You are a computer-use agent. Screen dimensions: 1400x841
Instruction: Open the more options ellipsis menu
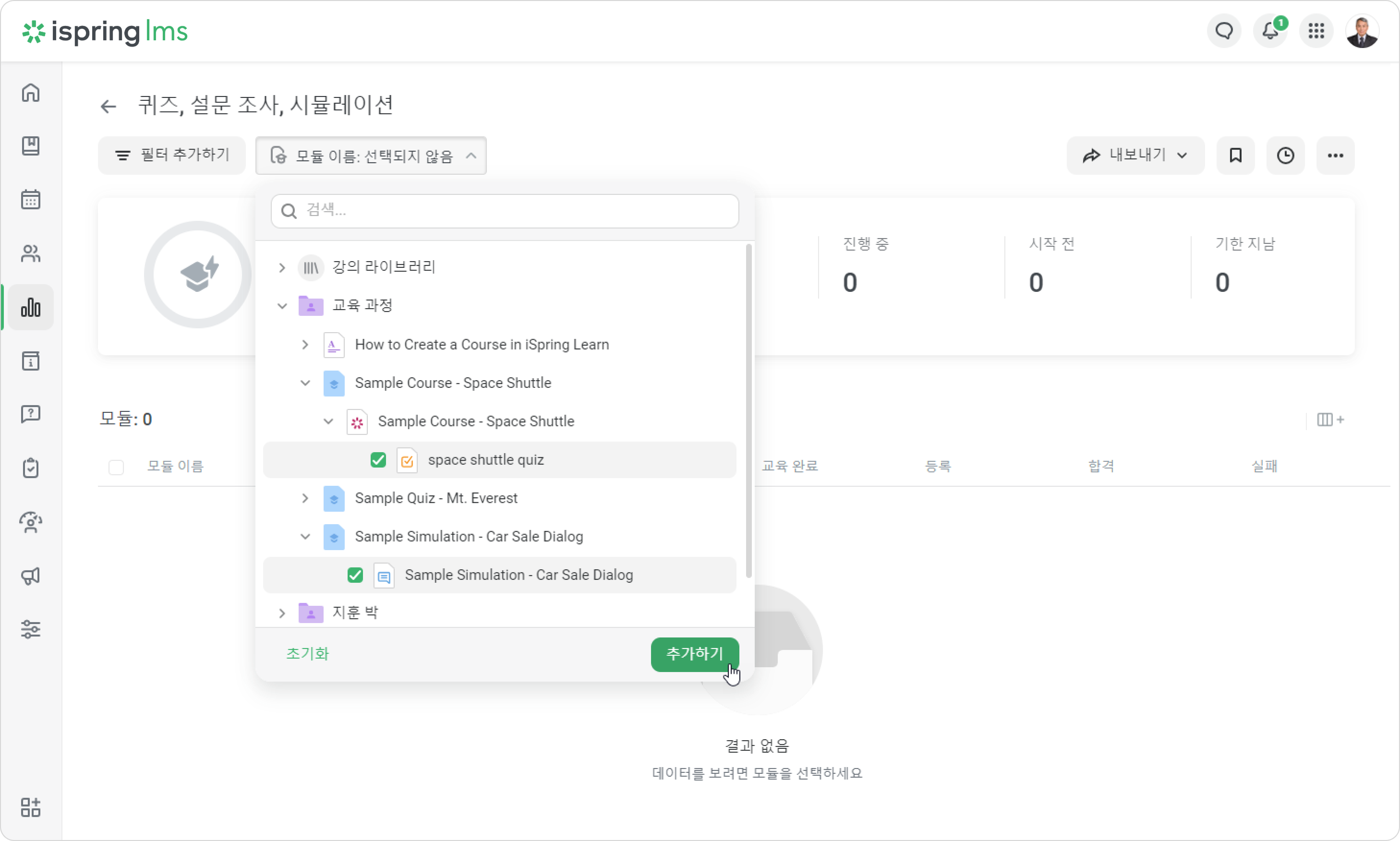click(1335, 155)
